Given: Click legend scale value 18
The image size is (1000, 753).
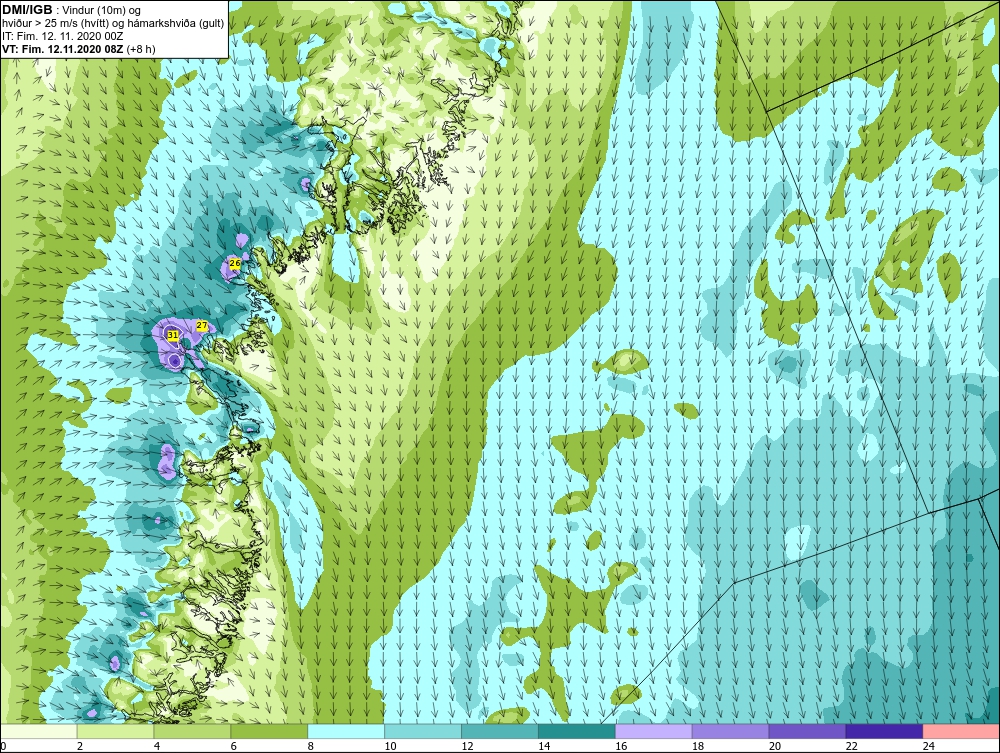Looking at the screenshot, I should [698, 746].
